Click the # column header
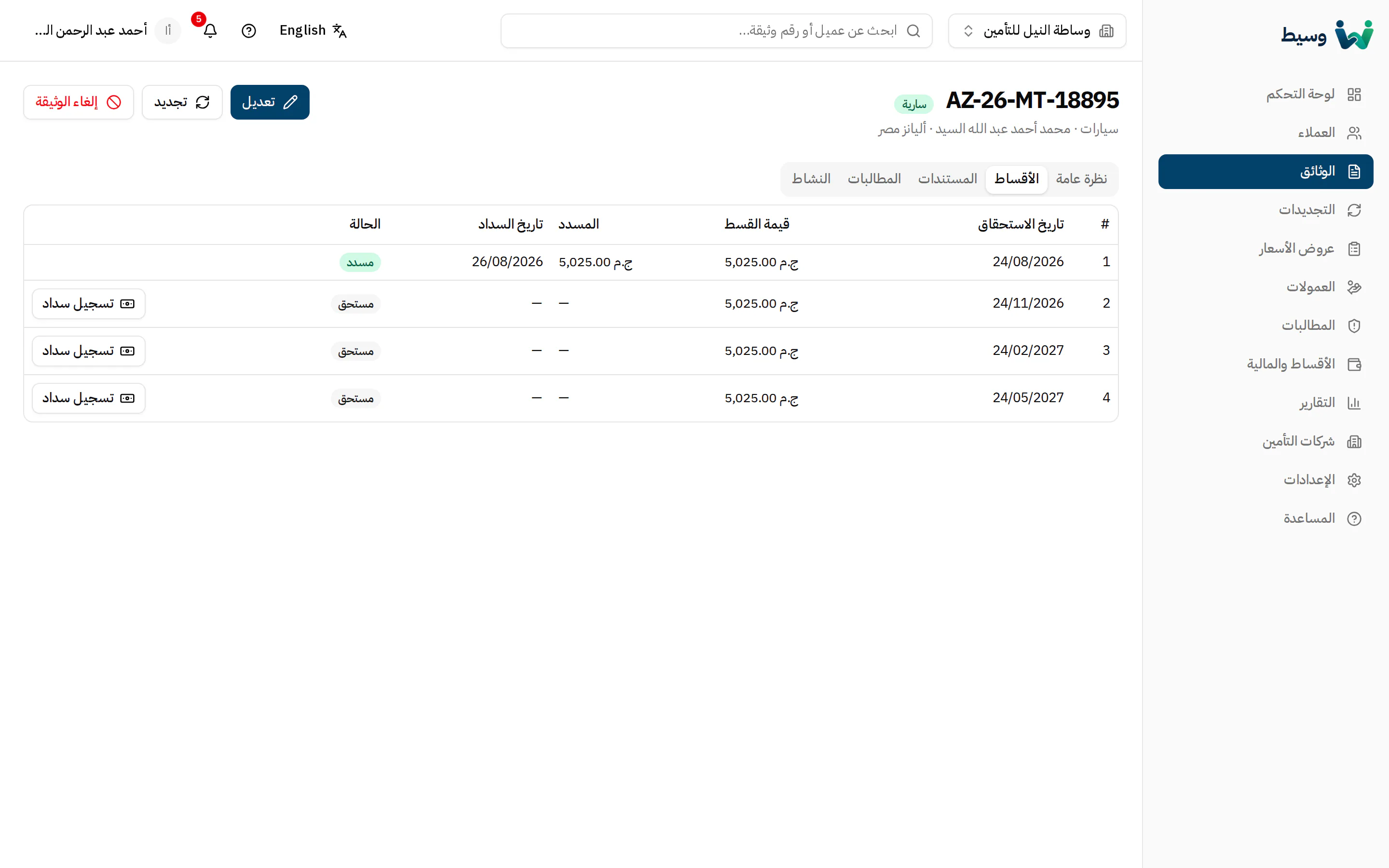 click(x=1105, y=224)
